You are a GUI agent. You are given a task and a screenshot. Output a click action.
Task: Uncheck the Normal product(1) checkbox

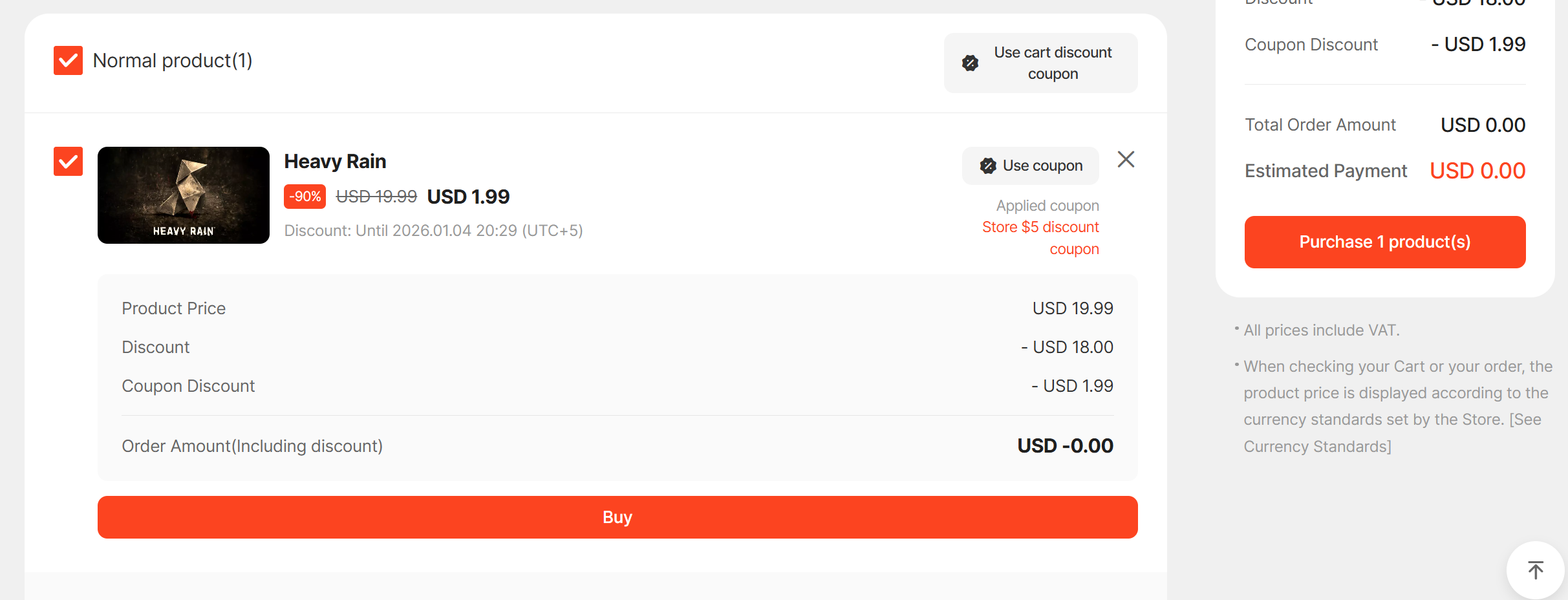tap(68, 61)
